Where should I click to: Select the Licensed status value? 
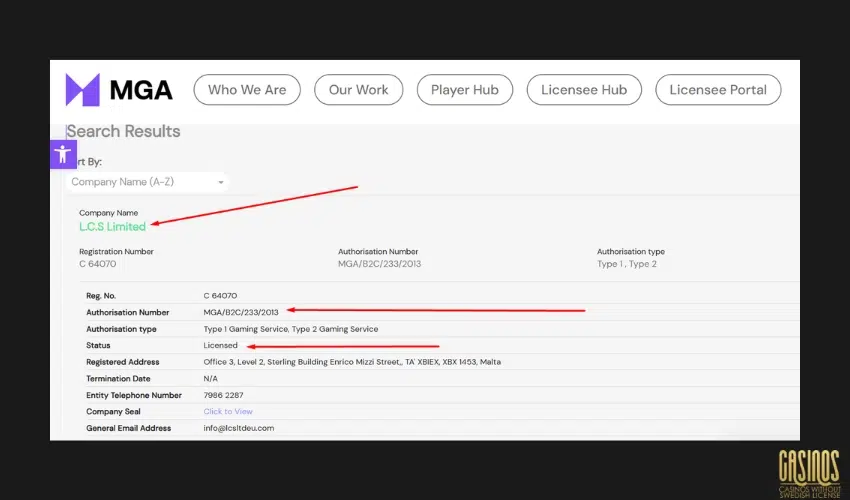220,345
